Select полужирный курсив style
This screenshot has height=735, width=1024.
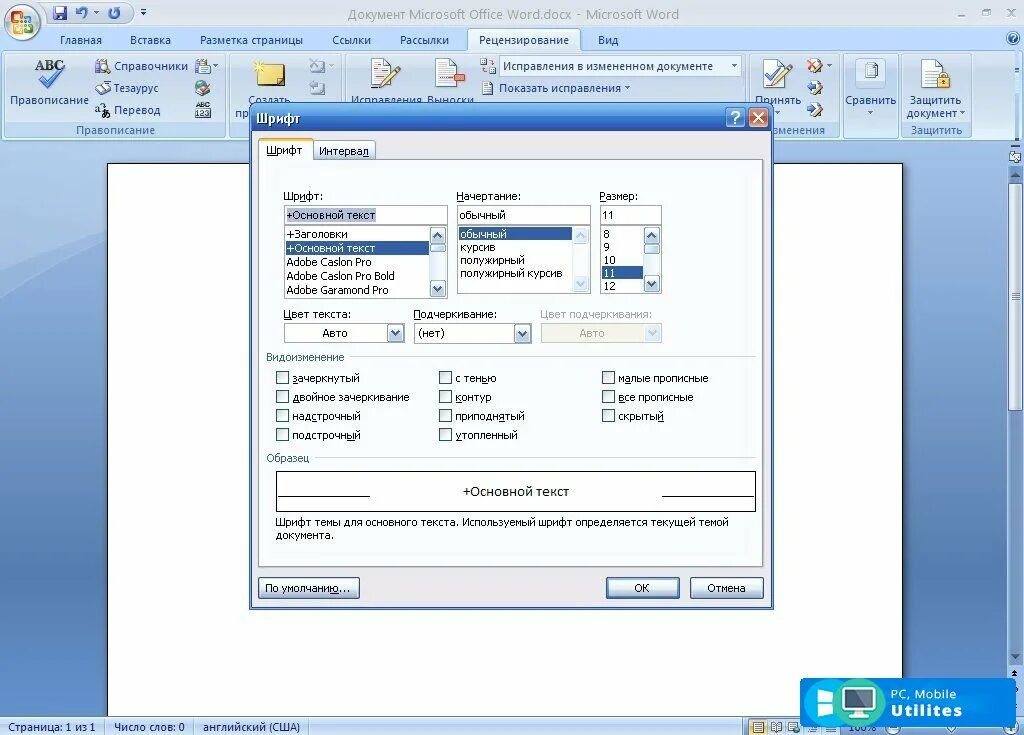tap(515, 274)
